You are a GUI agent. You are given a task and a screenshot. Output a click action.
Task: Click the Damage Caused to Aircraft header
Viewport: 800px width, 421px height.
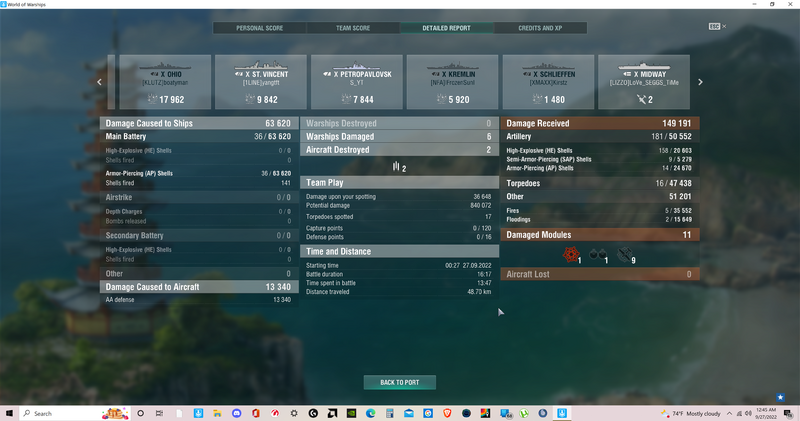point(199,287)
